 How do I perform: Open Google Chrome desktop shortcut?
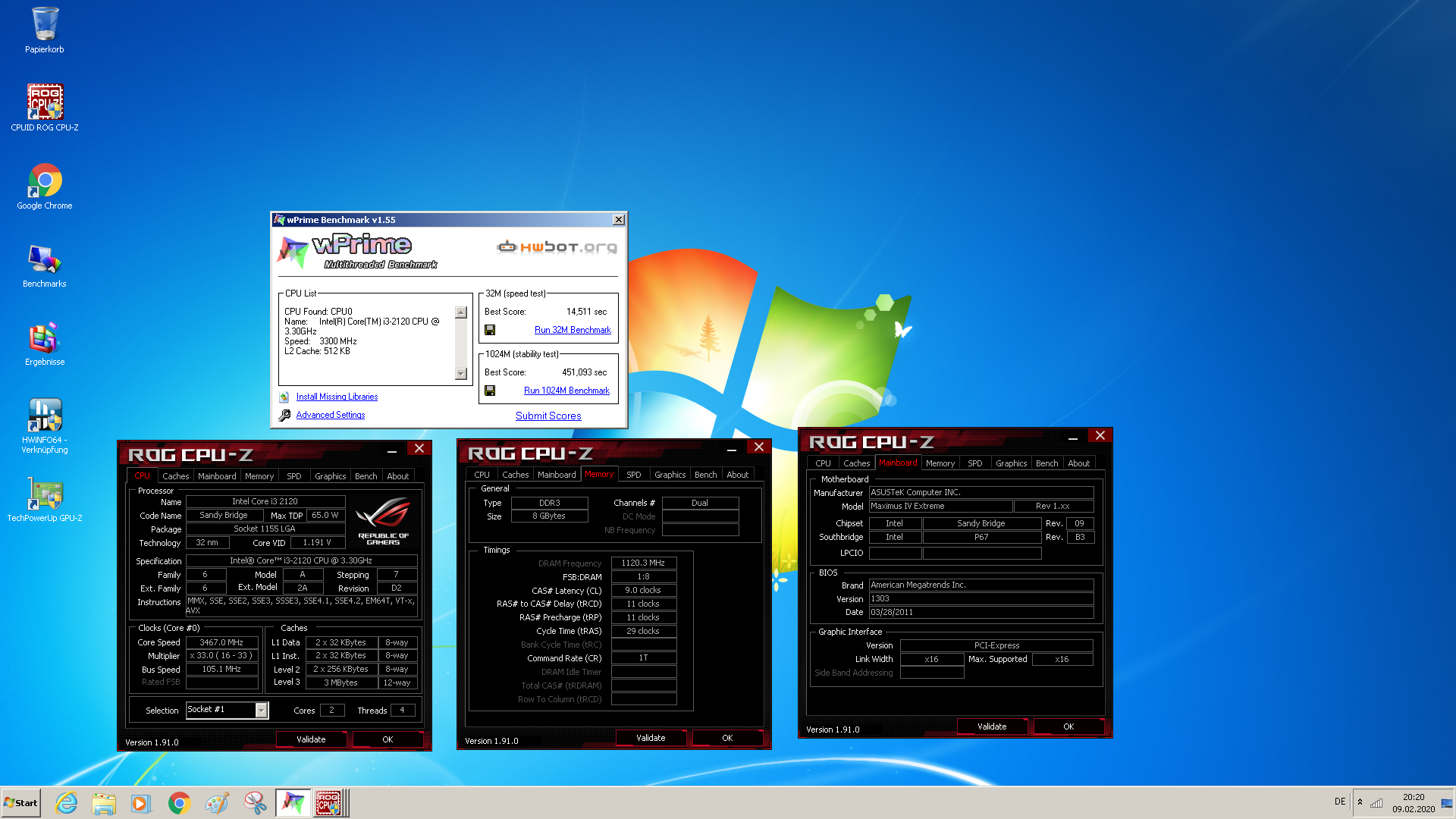(45, 187)
